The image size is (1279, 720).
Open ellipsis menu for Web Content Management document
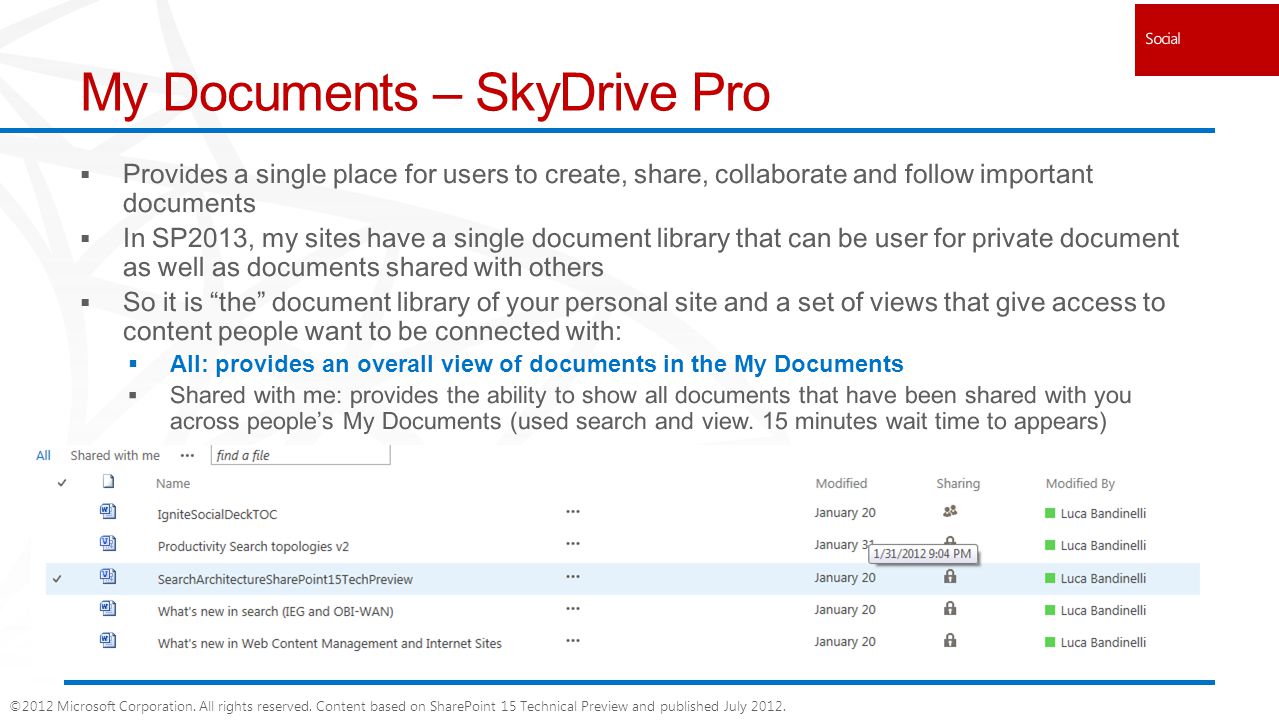(573, 640)
